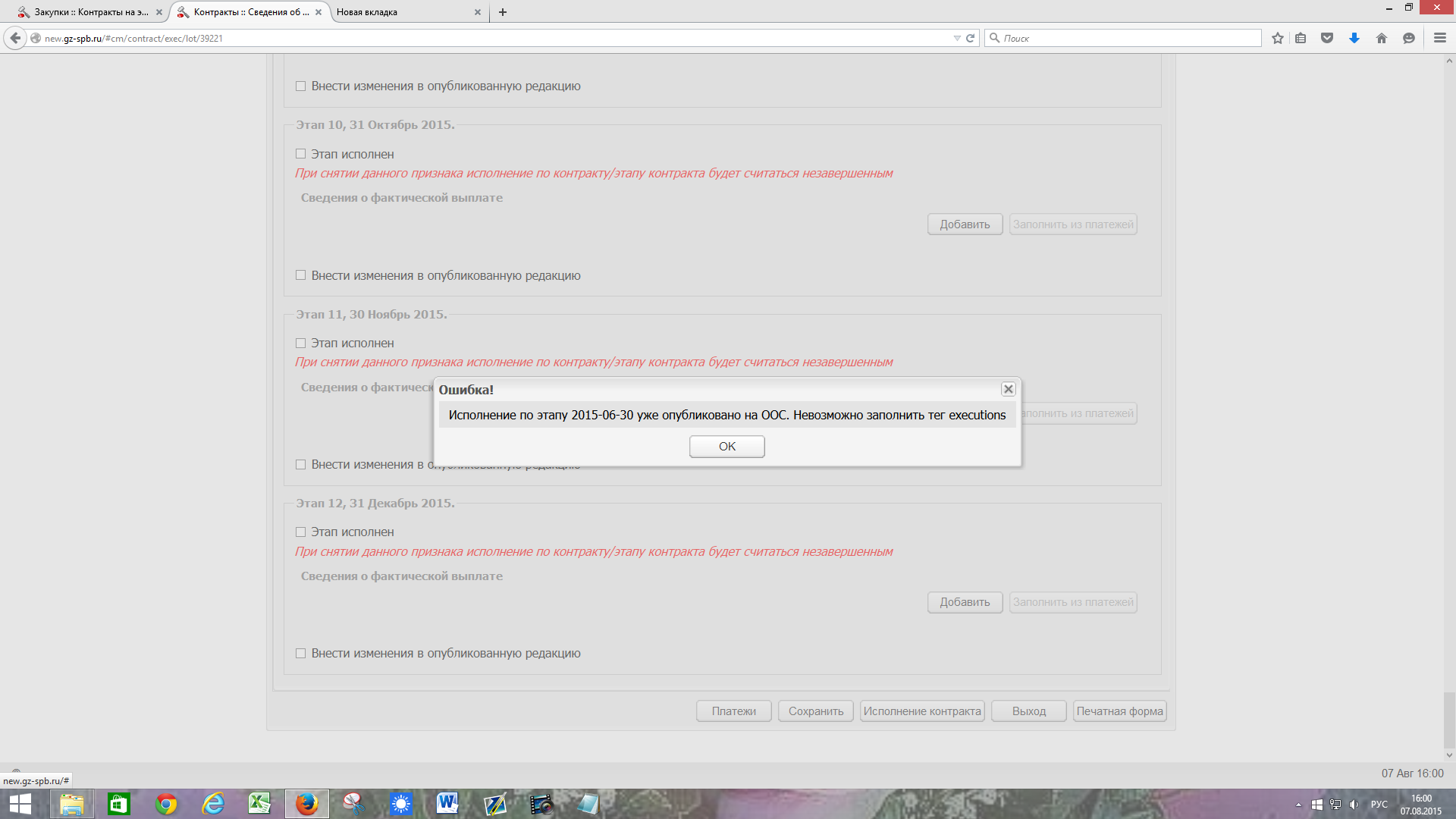
Task: Tick 'Внести изменения' checkbox in Этап 10
Action: pyautogui.click(x=300, y=275)
